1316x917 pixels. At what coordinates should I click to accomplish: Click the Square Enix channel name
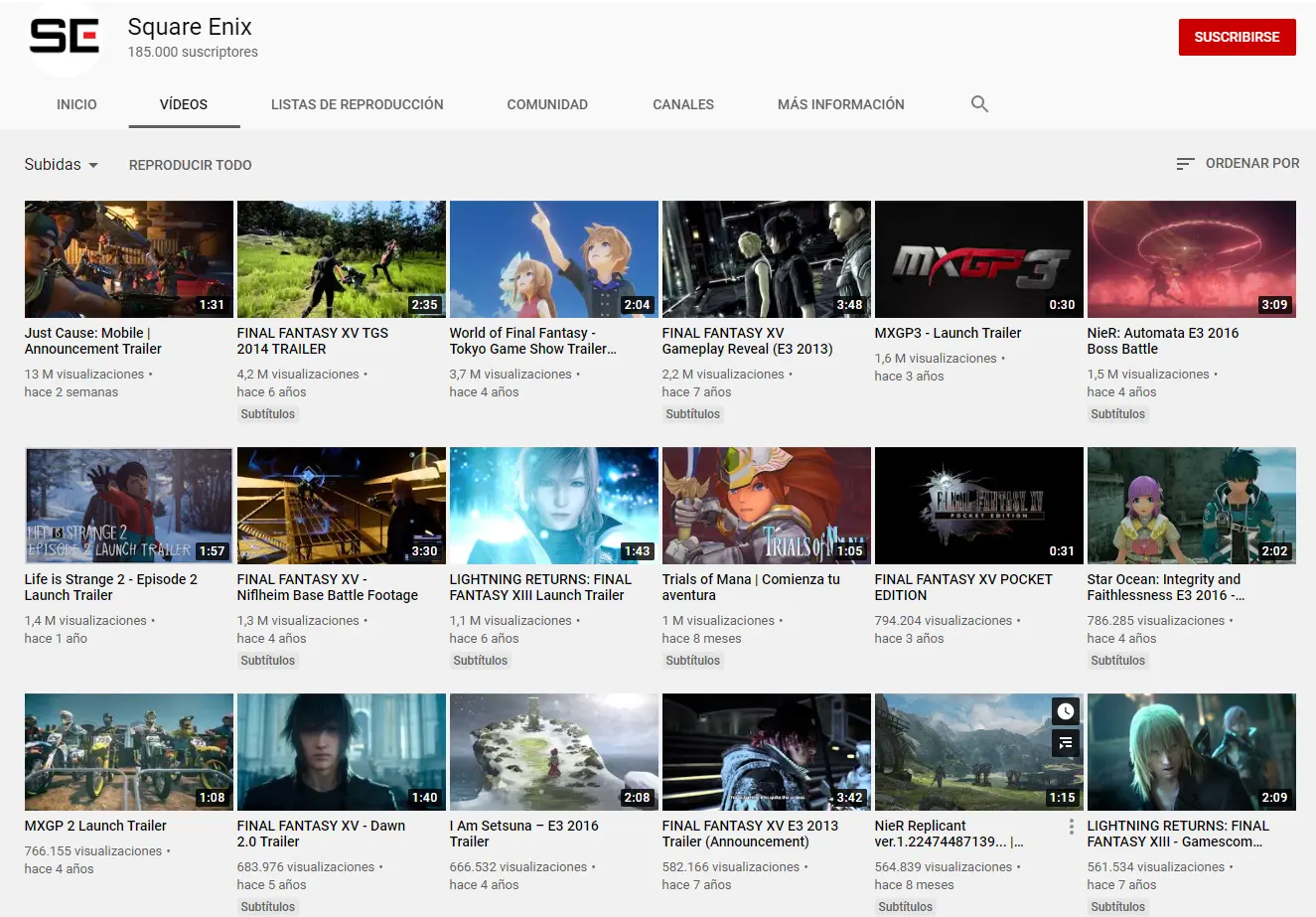(x=190, y=27)
